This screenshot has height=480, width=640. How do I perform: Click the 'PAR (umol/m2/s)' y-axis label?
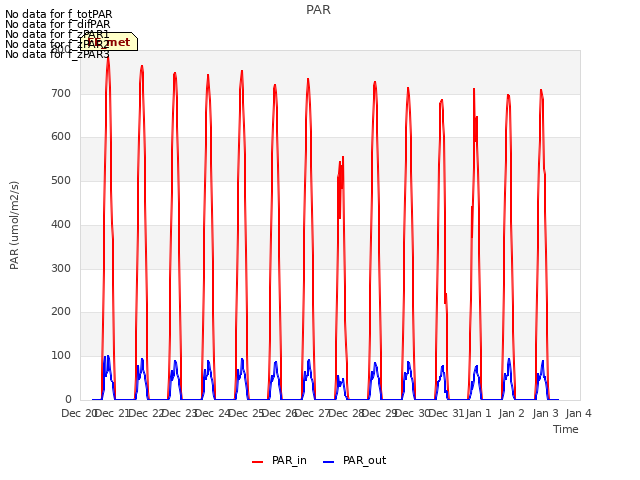[14, 225]
